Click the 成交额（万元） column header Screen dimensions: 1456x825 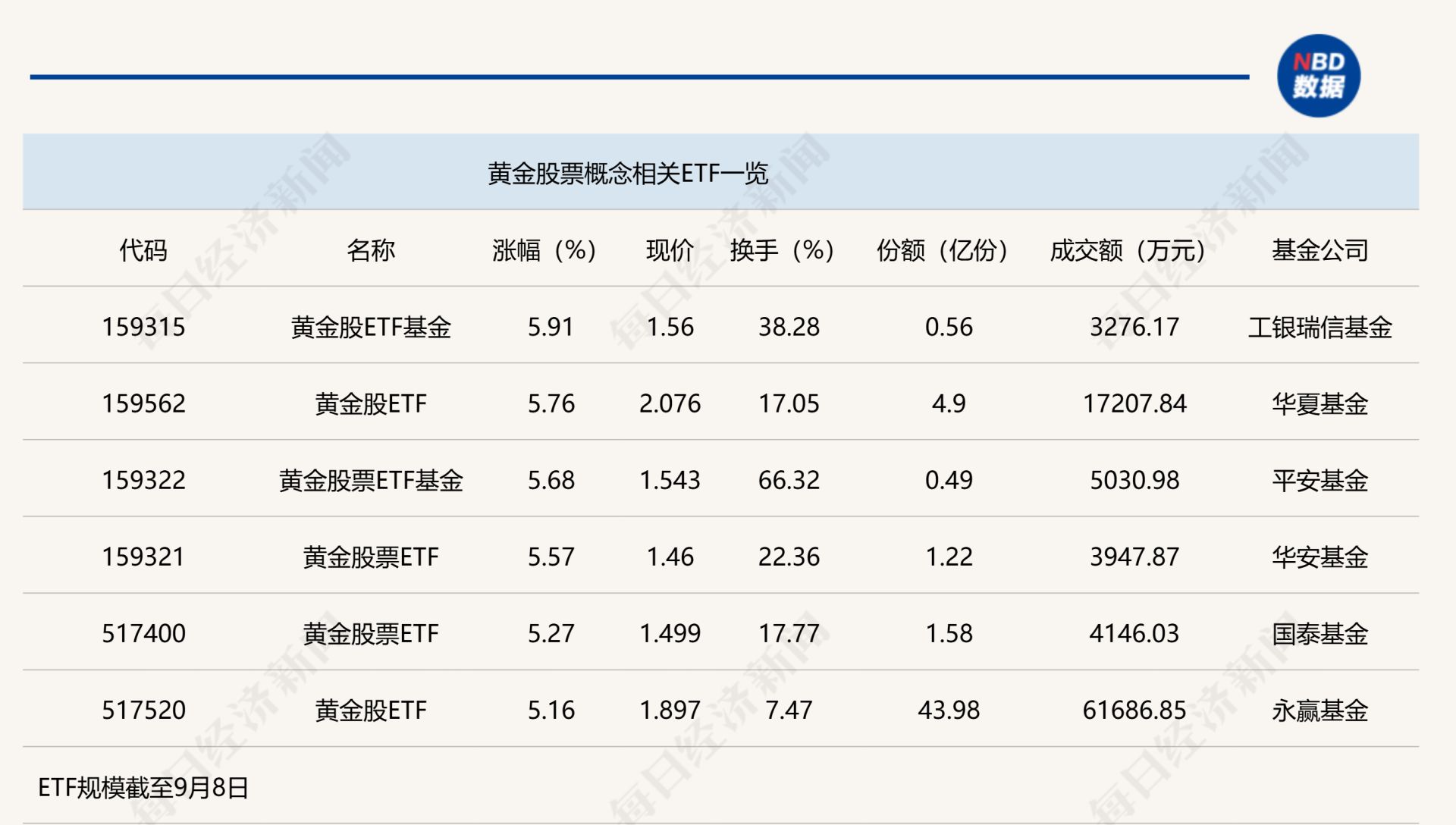tap(1128, 250)
